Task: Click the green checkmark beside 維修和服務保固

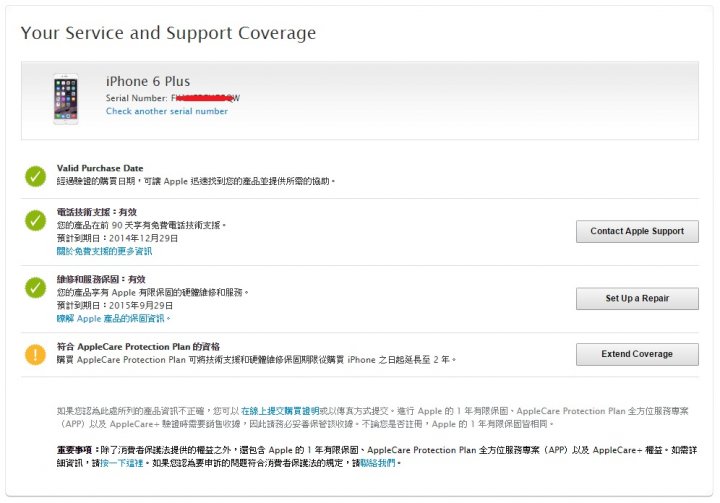Action: [x=35, y=288]
